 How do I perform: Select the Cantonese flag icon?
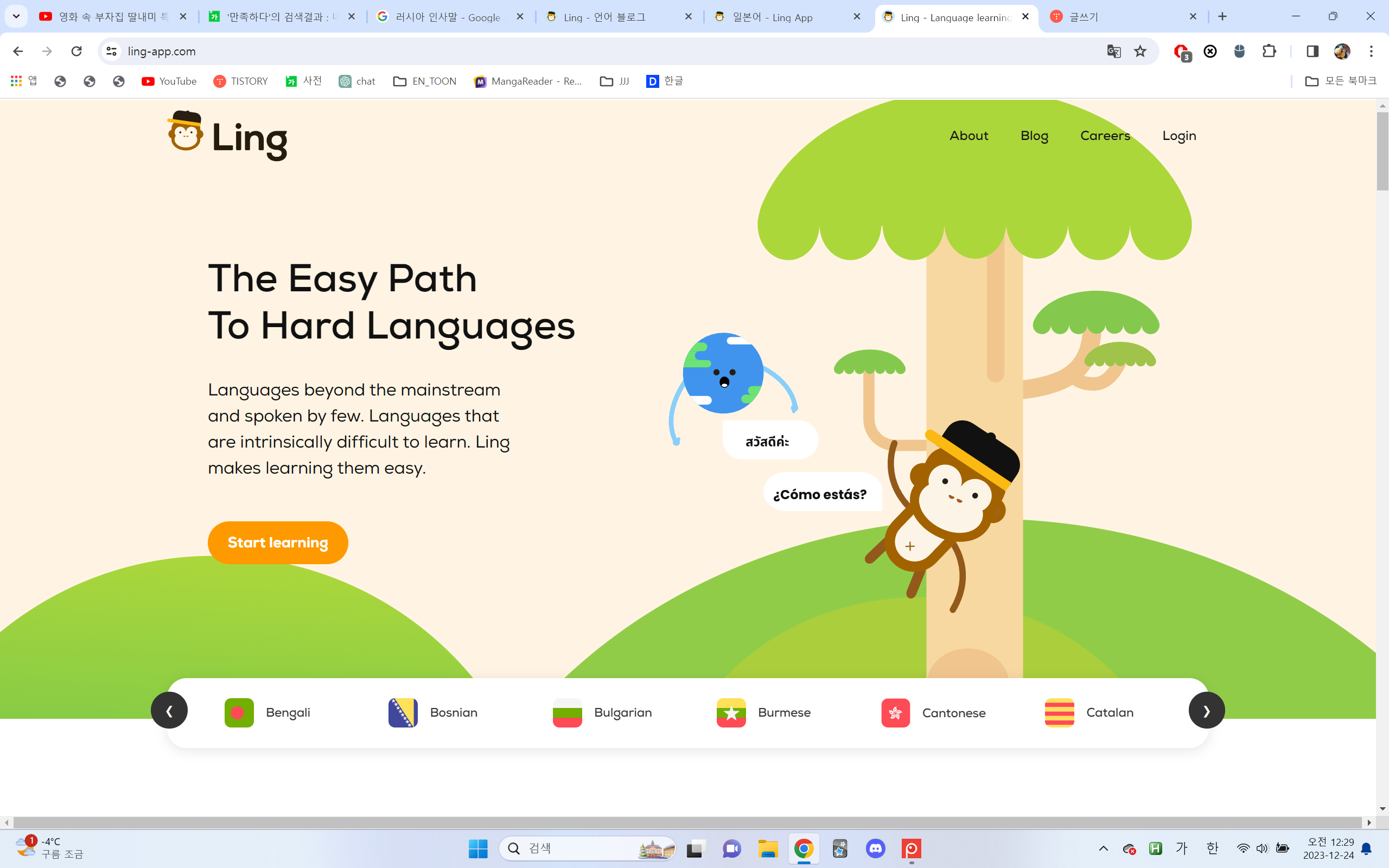[x=895, y=712]
